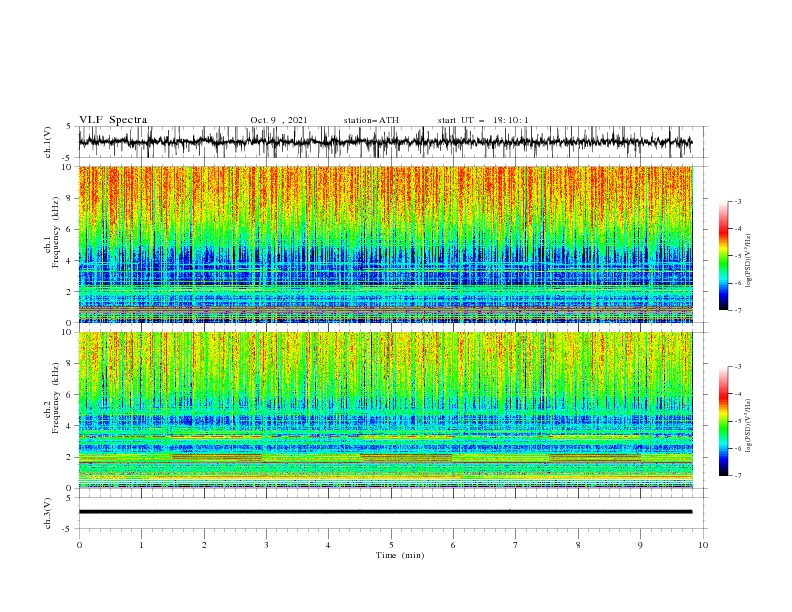
Task: Click time axis tick label "9"
Action: click(640, 545)
